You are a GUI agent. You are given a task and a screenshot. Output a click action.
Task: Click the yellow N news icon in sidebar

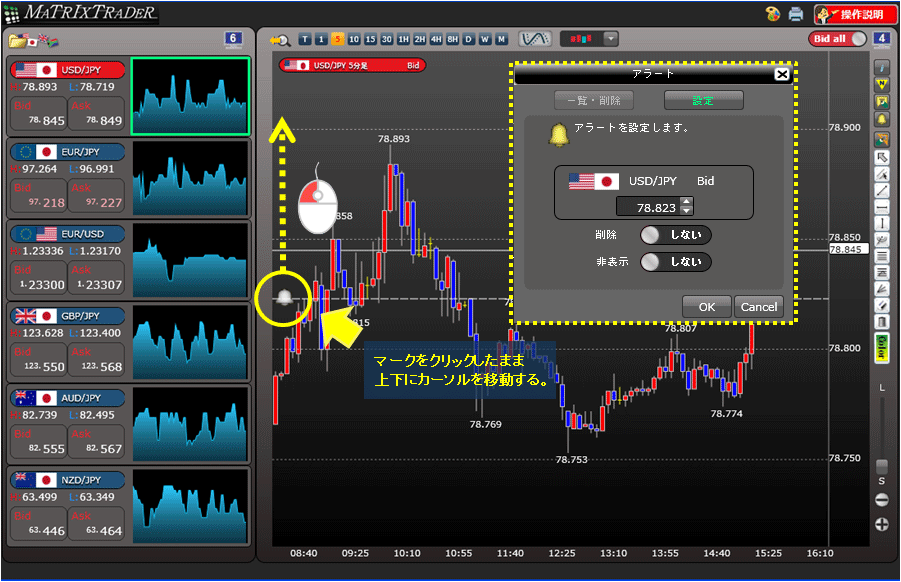[881, 84]
